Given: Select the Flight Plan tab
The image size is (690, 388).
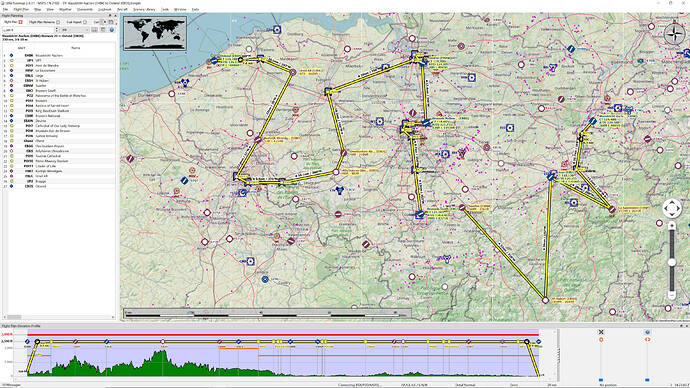Looking at the screenshot, I should pos(13,22).
